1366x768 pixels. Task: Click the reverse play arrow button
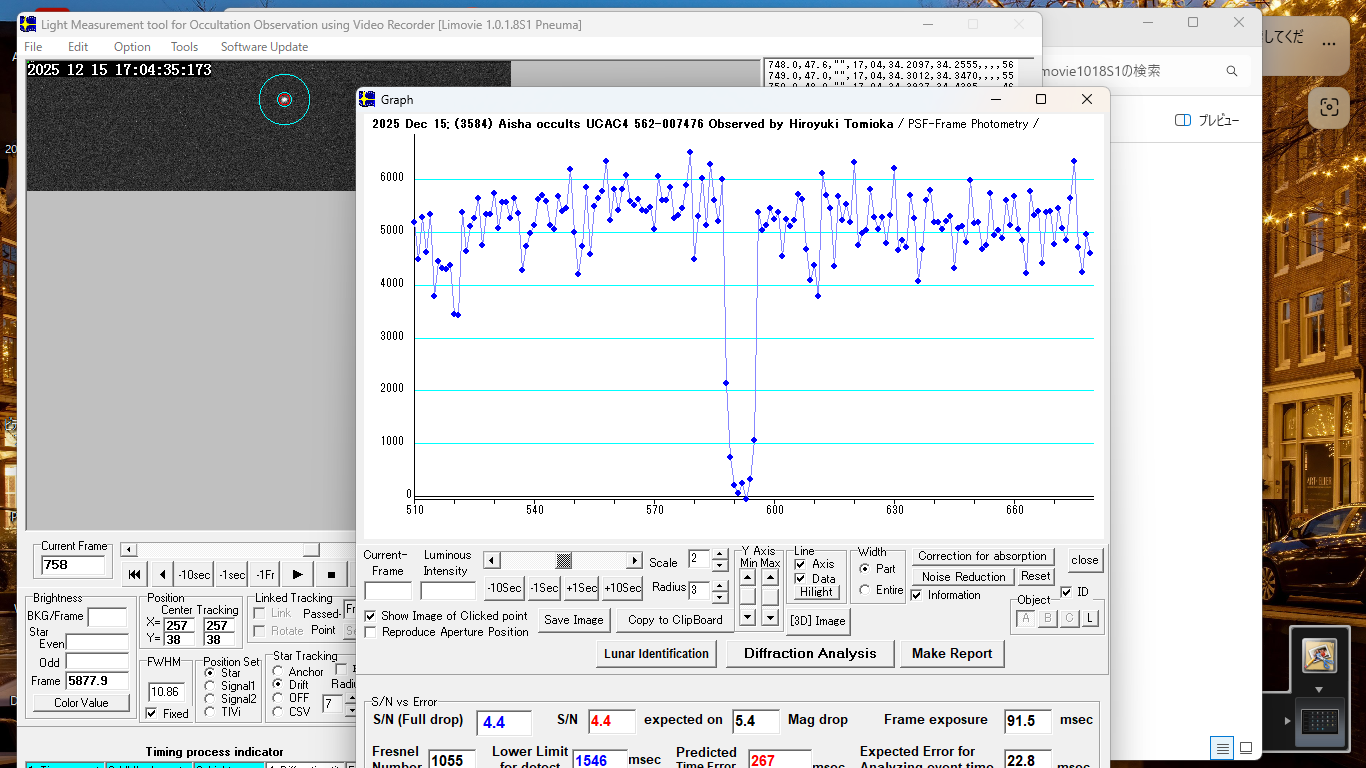pos(163,574)
